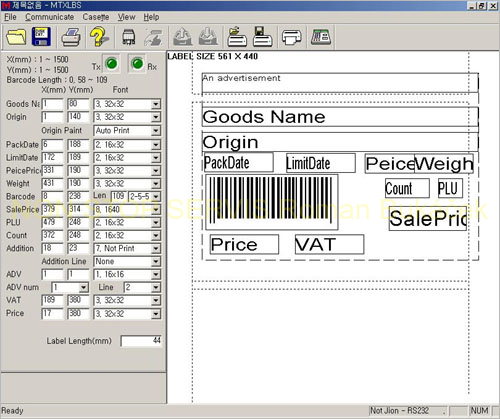This screenshot has height=419, width=500.
Task: Open the Communicate menu
Action: 50,17
